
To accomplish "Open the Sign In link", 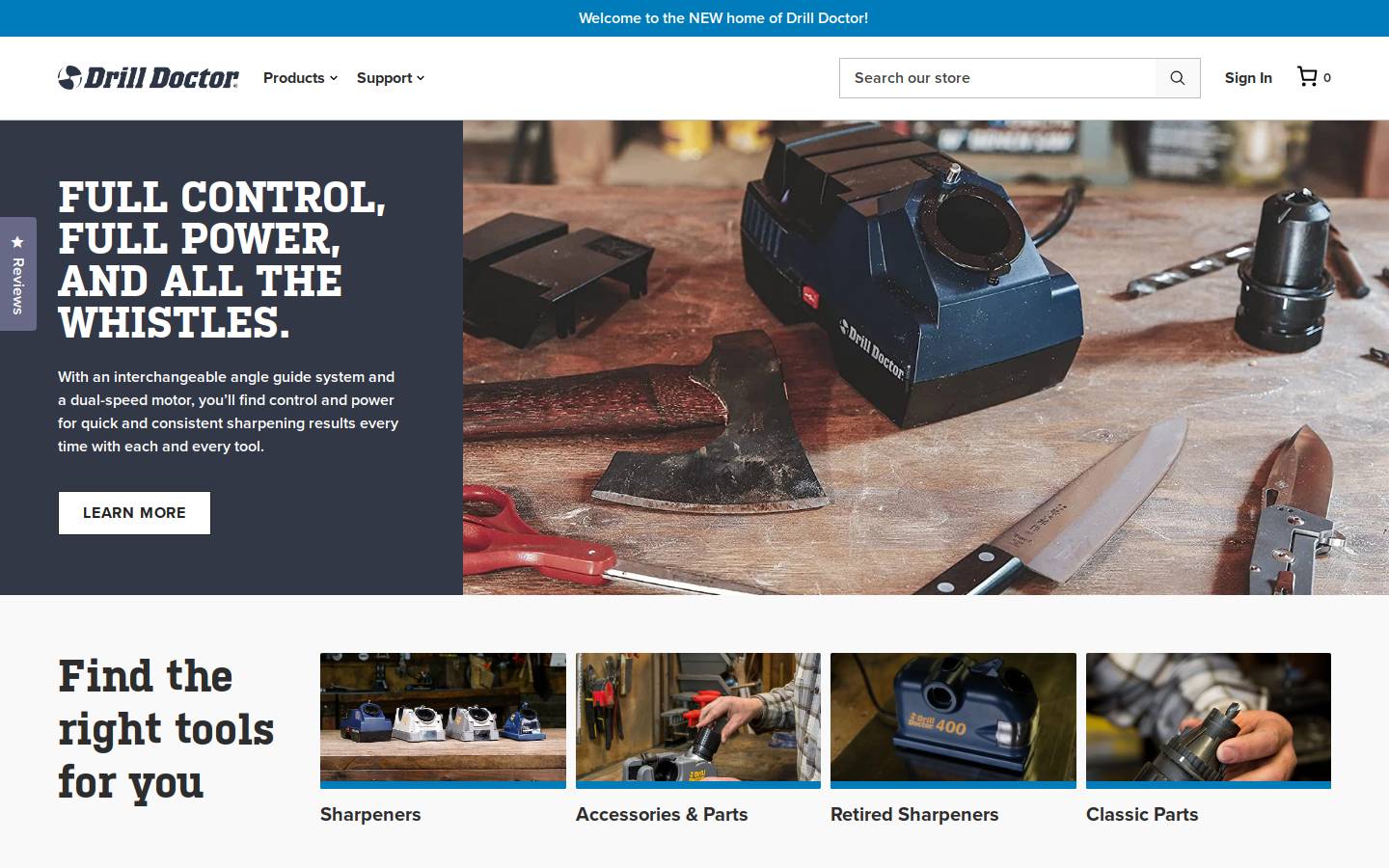I will pos(1248,78).
